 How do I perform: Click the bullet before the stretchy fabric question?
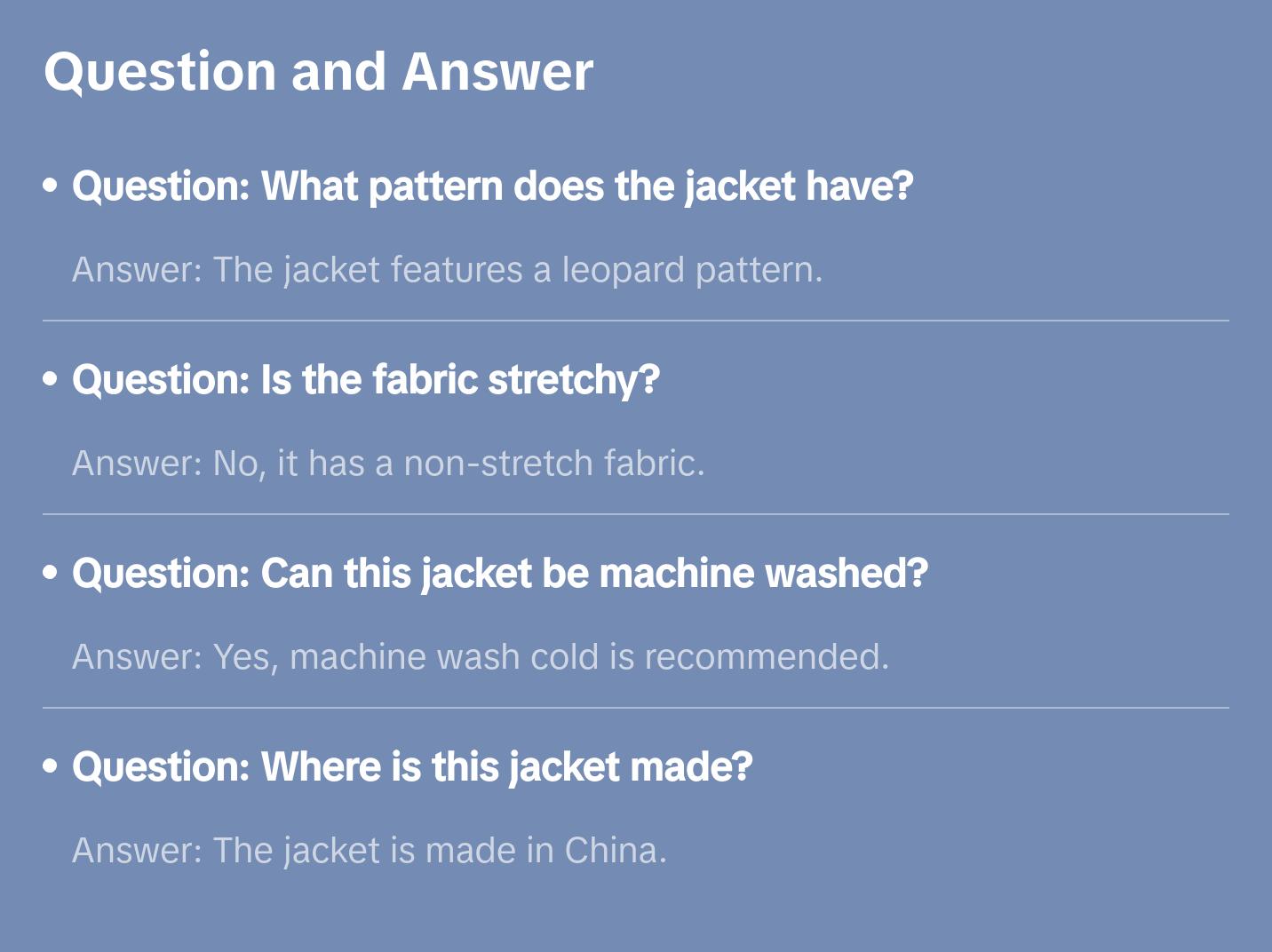pos(51,379)
